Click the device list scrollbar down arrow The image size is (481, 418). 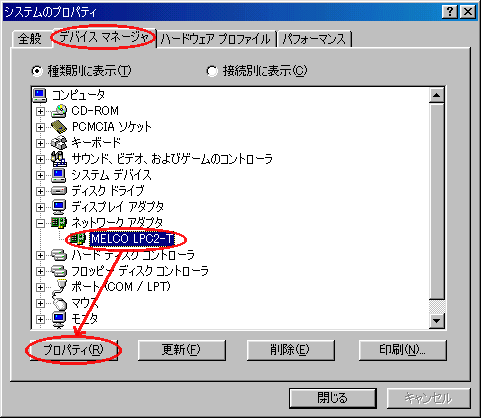[436, 321]
